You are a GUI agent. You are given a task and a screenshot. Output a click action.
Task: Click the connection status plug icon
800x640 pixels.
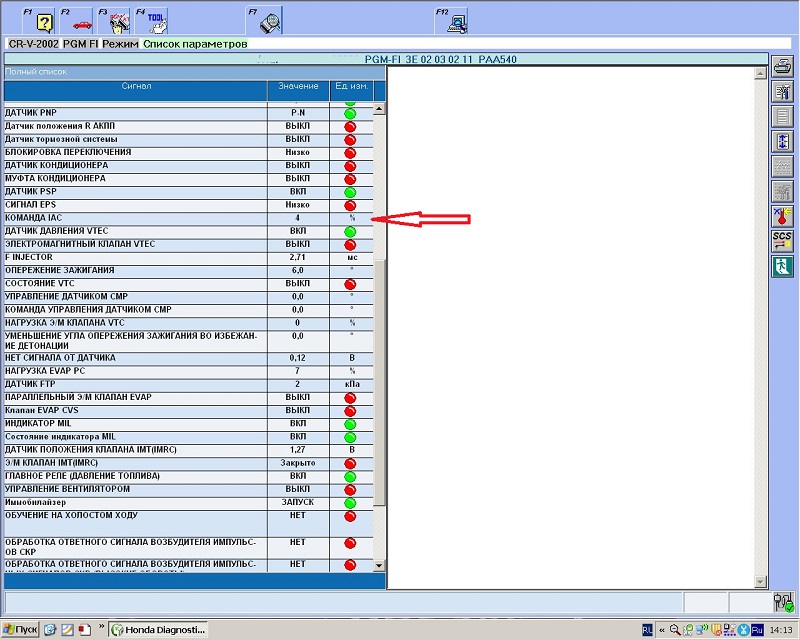pos(783,602)
